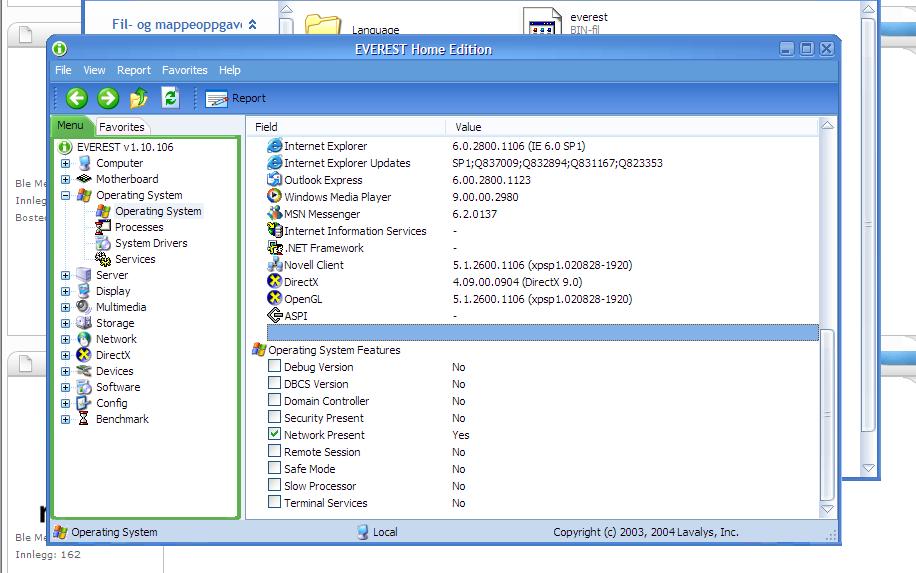Image resolution: width=916 pixels, height=573 pixels.
Task: Click the Refresh toolbar icon
Action: click(x=170, y=98)
